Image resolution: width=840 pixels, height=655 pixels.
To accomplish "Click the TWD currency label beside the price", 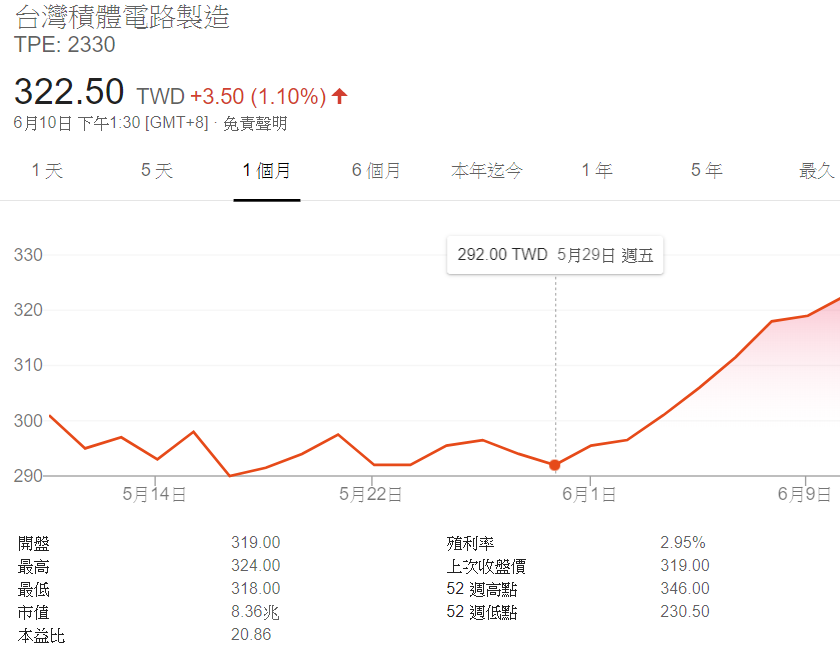I will tap(161, 97).
